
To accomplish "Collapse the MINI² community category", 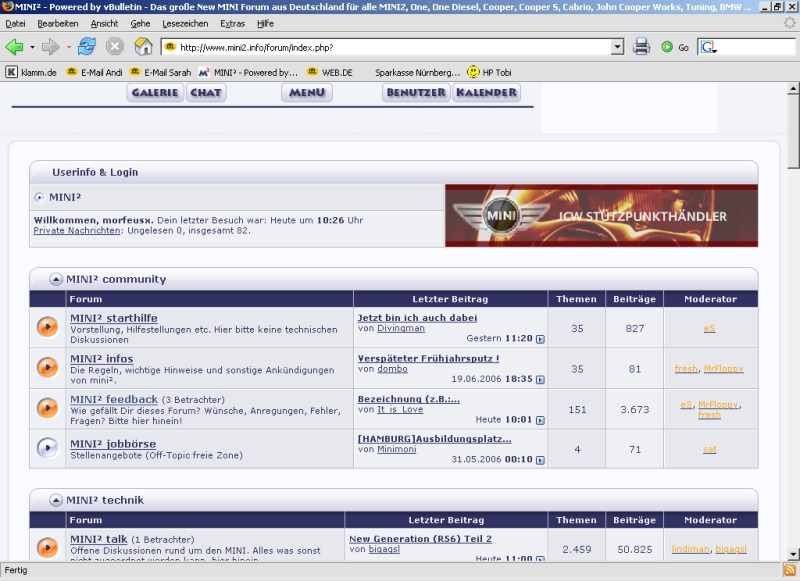I will point(56,279).
